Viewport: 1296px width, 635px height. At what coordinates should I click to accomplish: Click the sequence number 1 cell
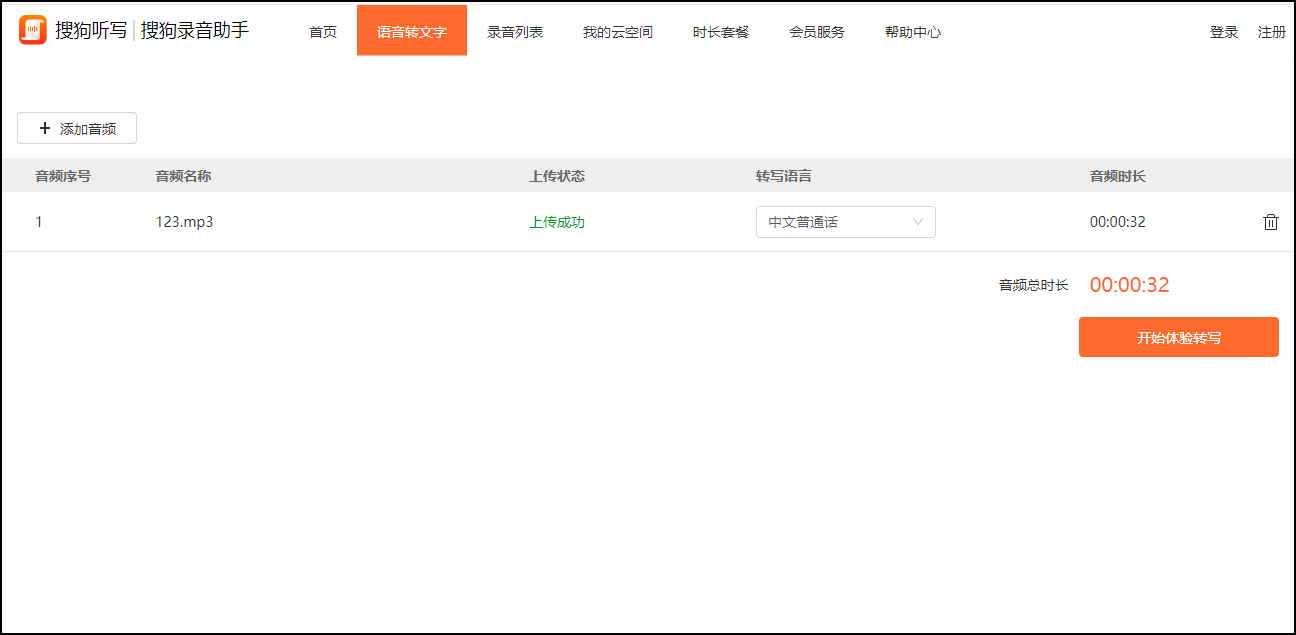coord(39,222)
